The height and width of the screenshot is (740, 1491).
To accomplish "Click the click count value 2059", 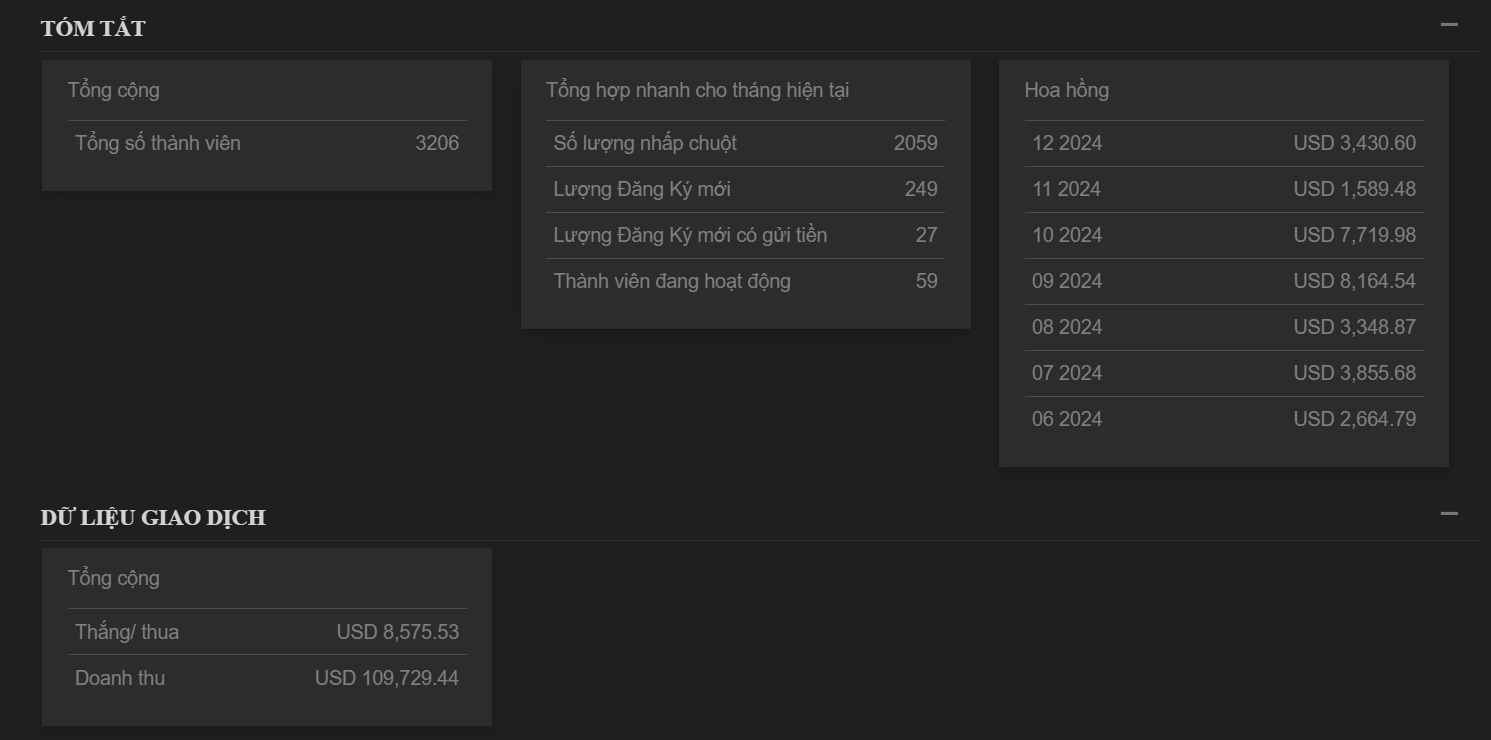I will click(916, 143).
